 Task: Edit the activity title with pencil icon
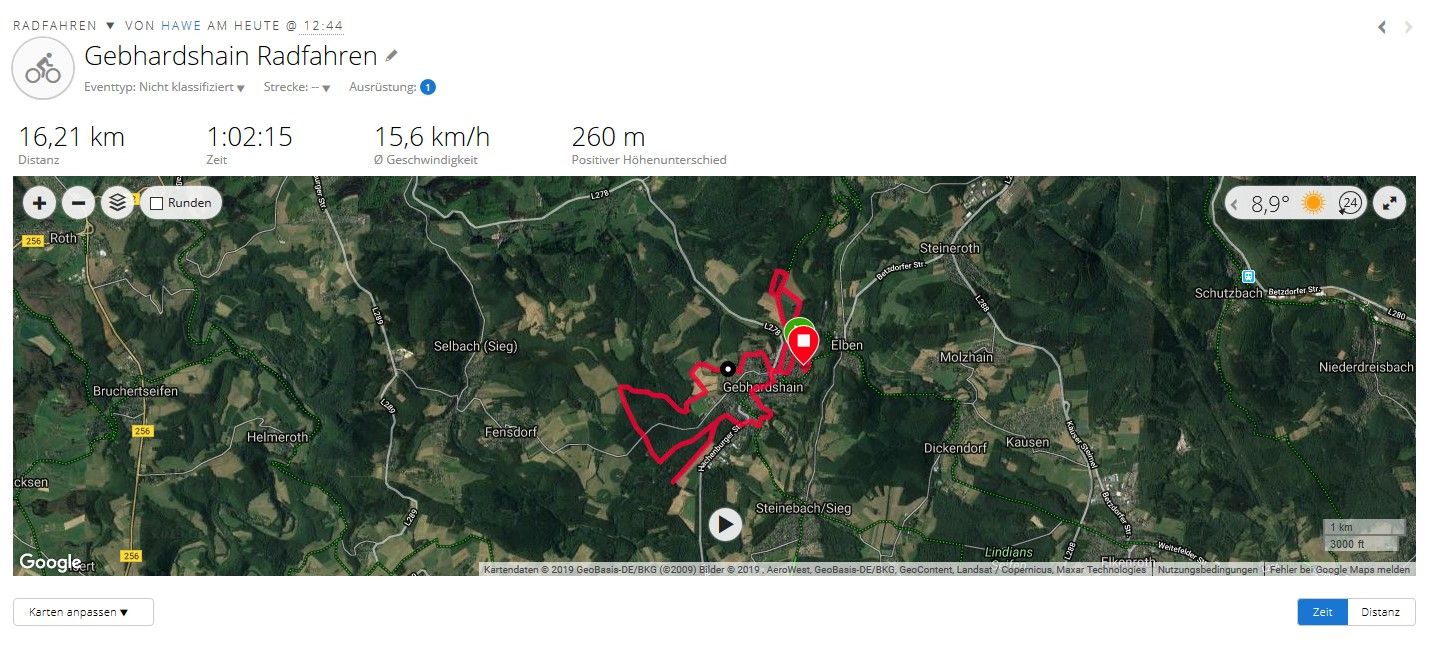tap(391, 56)
